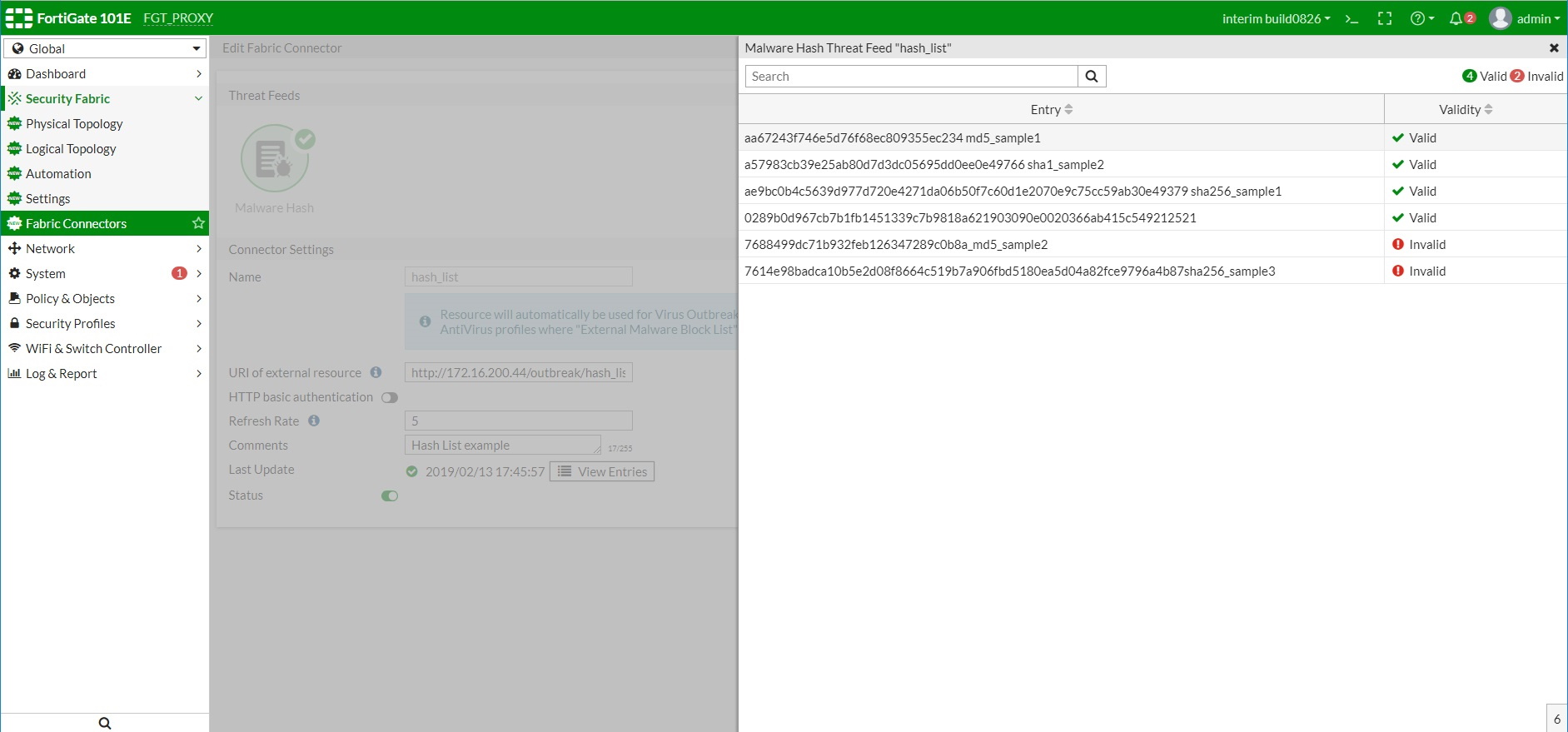The height and width of the screenshot is (732, 1568).
Task: Click the Refresh Rate info icon
Action: tap(314, 421)
